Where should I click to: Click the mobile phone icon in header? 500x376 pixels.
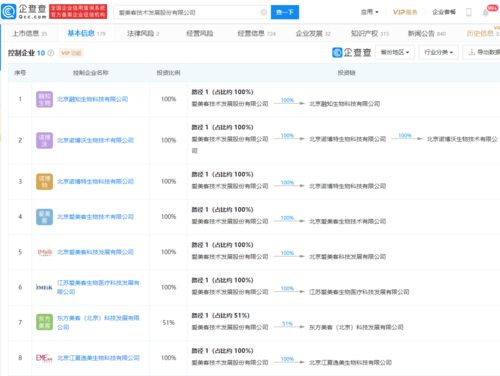pyautogui.click(x=469, y=12)
